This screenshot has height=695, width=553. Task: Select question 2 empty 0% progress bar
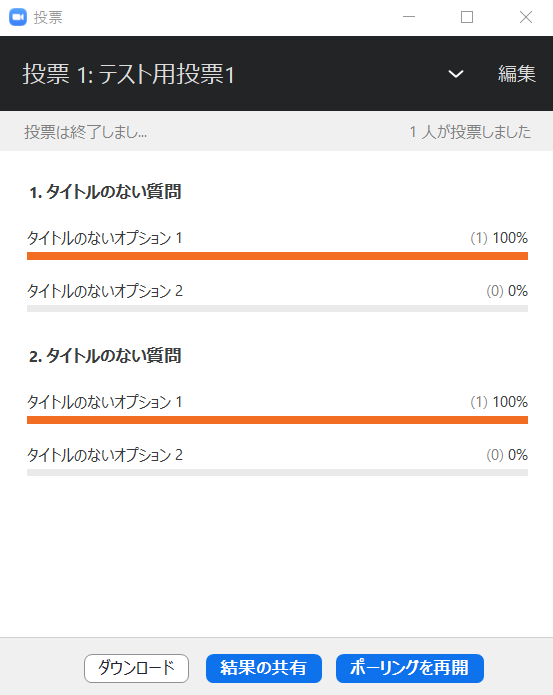click(x=277, y=472)
